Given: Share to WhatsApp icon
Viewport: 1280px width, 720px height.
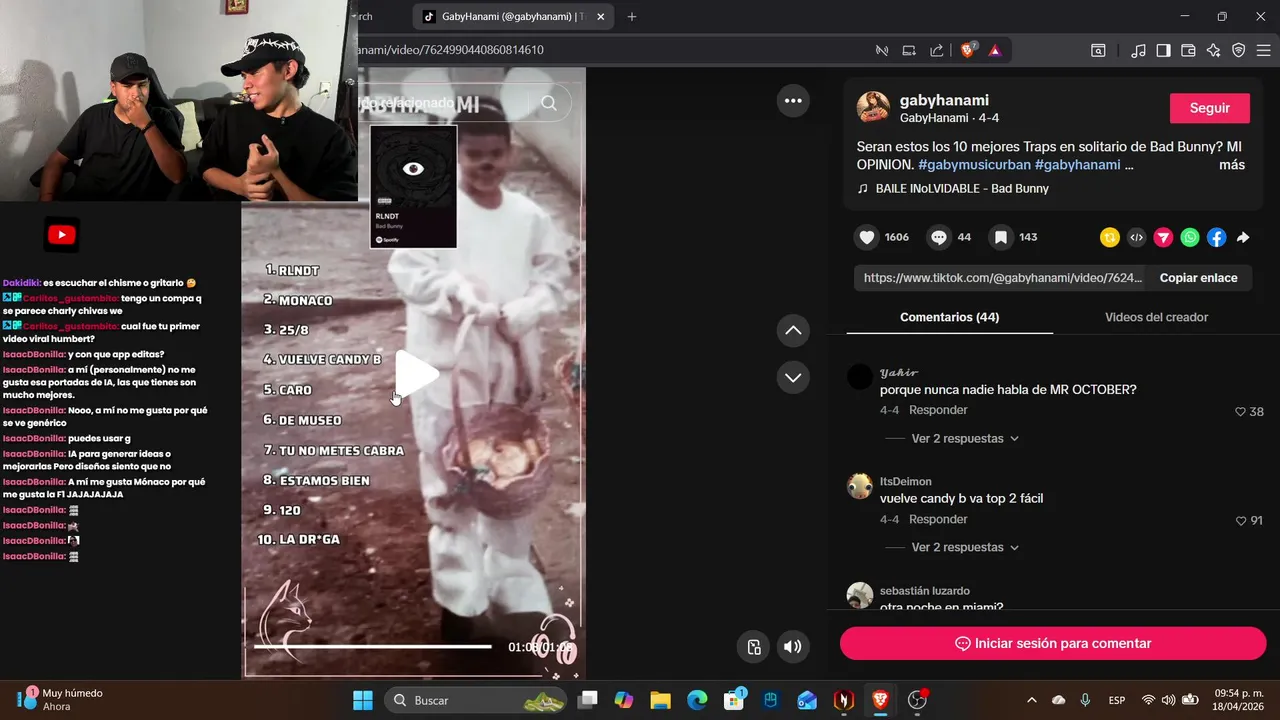Looking at the screenshot, I should [1189, 237].
